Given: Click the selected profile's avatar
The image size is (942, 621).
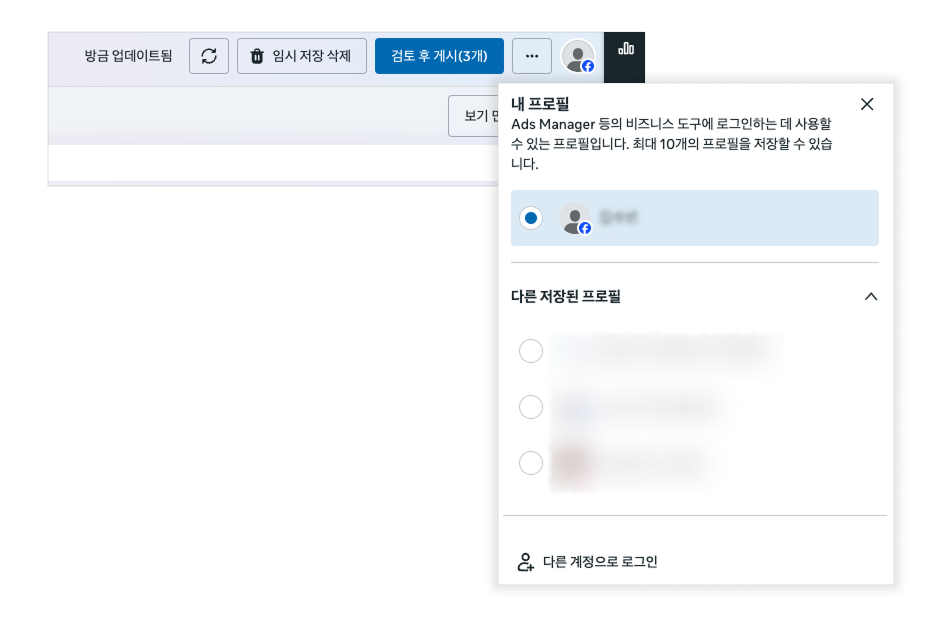Looking at the screenshot, I should [x=576, y=219].
